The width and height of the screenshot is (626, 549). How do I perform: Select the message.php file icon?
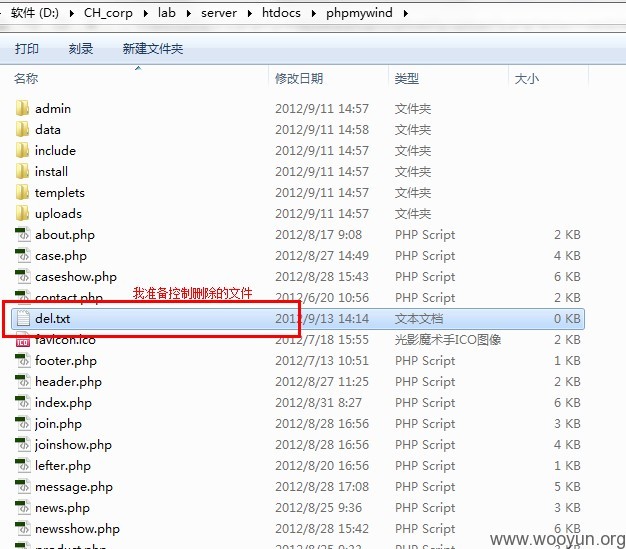(22, 486)
